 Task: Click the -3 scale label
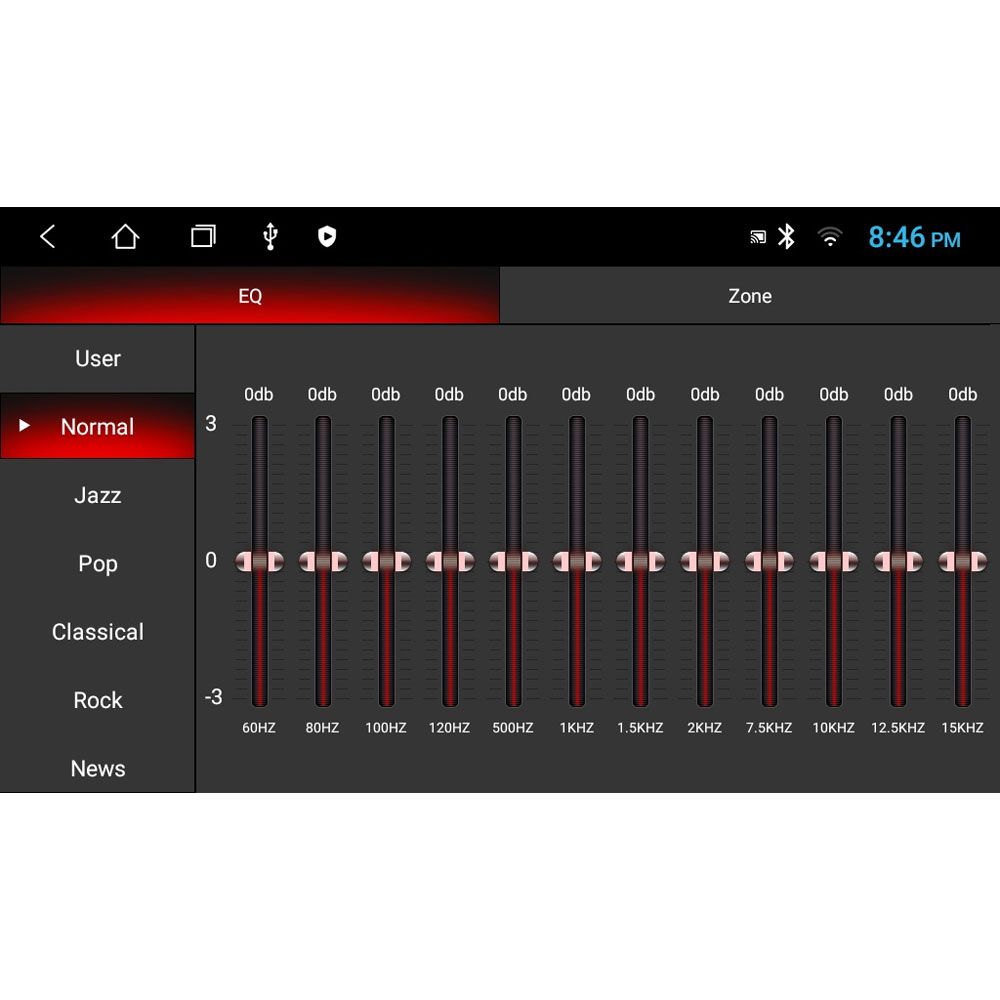[x=213, y=696]
